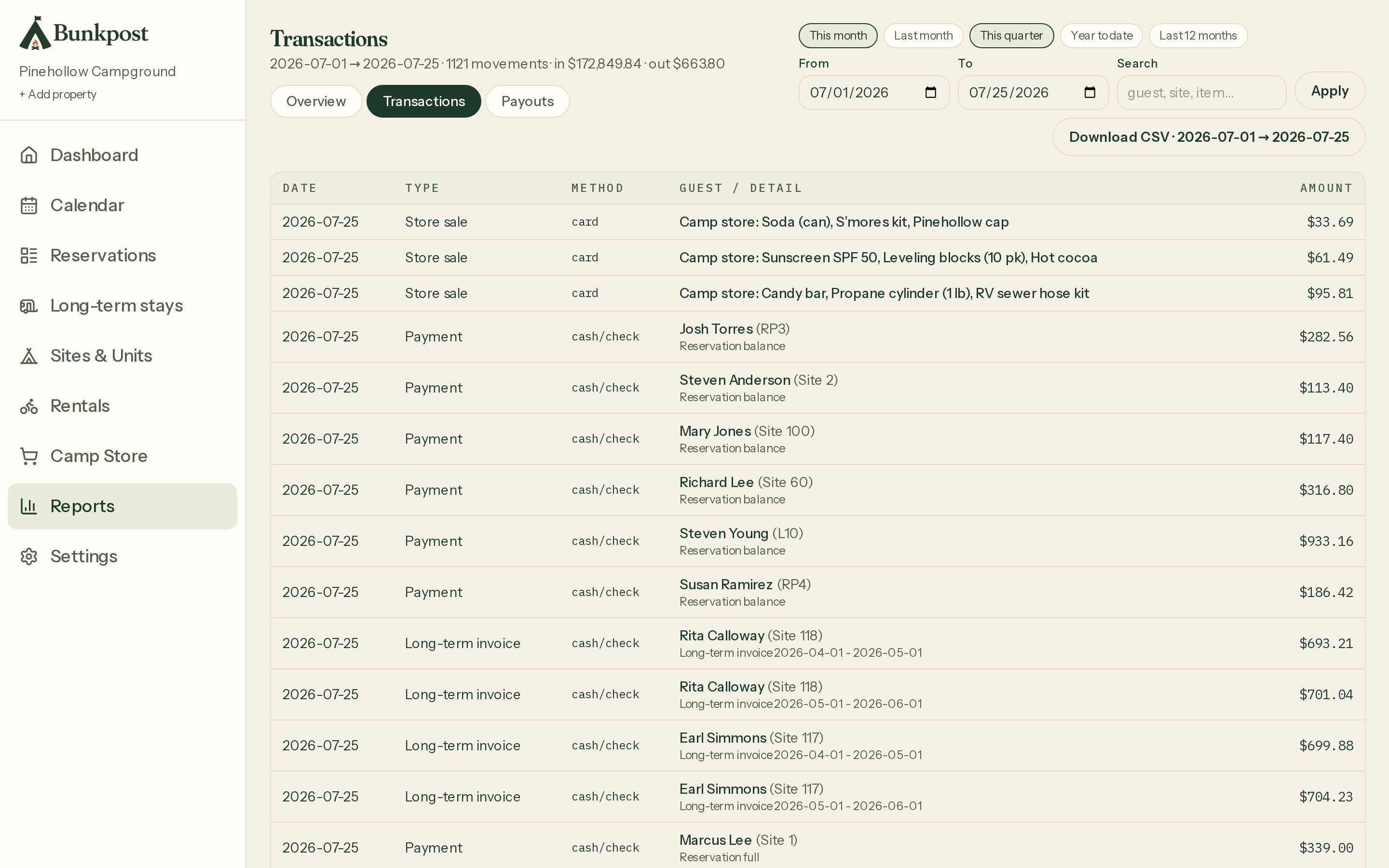Screen dimensions: 1389x868
Task: Click the $33.69 amount cell
Action: pyautogui.click(x=1330, y=222)
